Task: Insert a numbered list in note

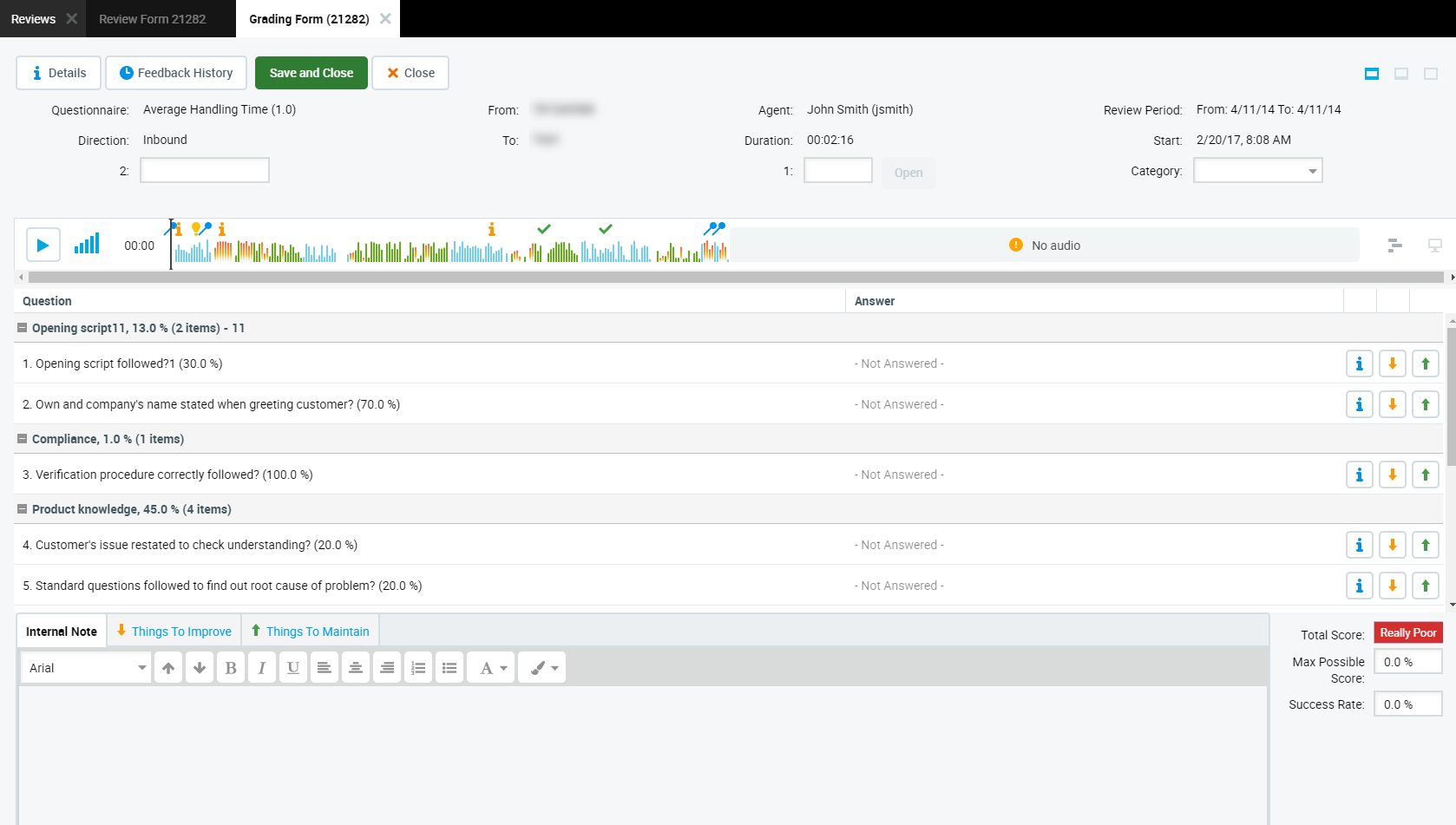Action: 418,668
